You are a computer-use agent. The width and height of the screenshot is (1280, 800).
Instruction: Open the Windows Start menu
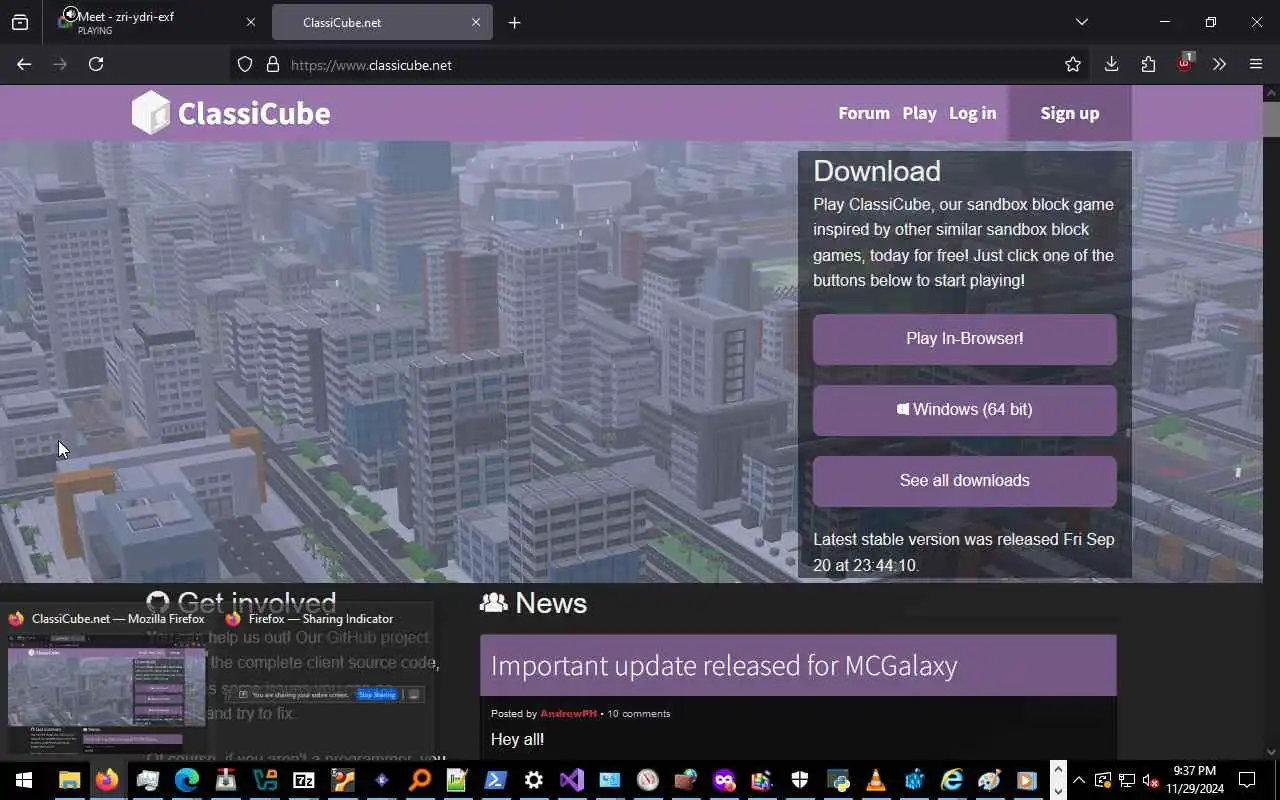click(23, 780)
